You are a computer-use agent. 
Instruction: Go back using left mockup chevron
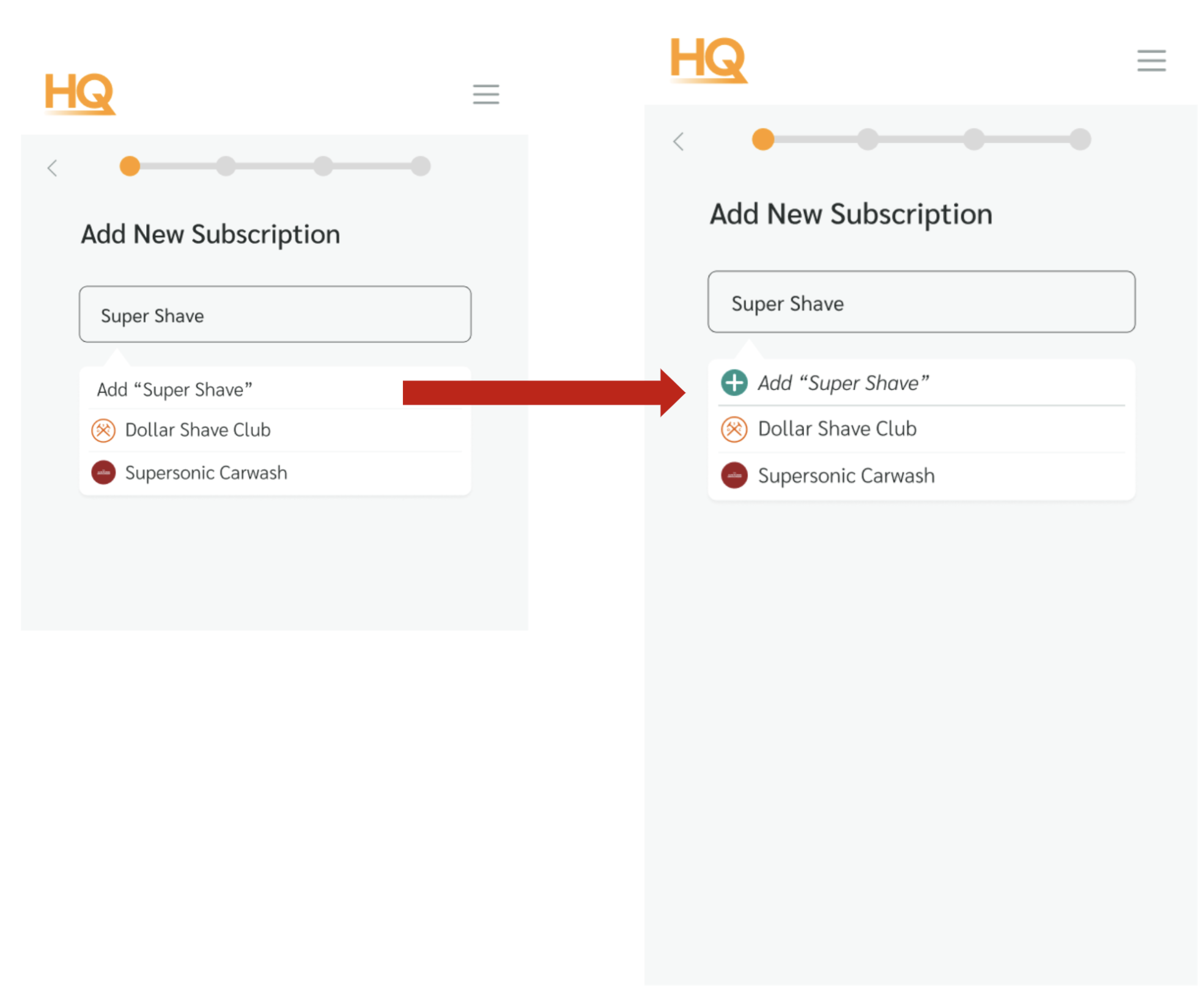(53, 168)
